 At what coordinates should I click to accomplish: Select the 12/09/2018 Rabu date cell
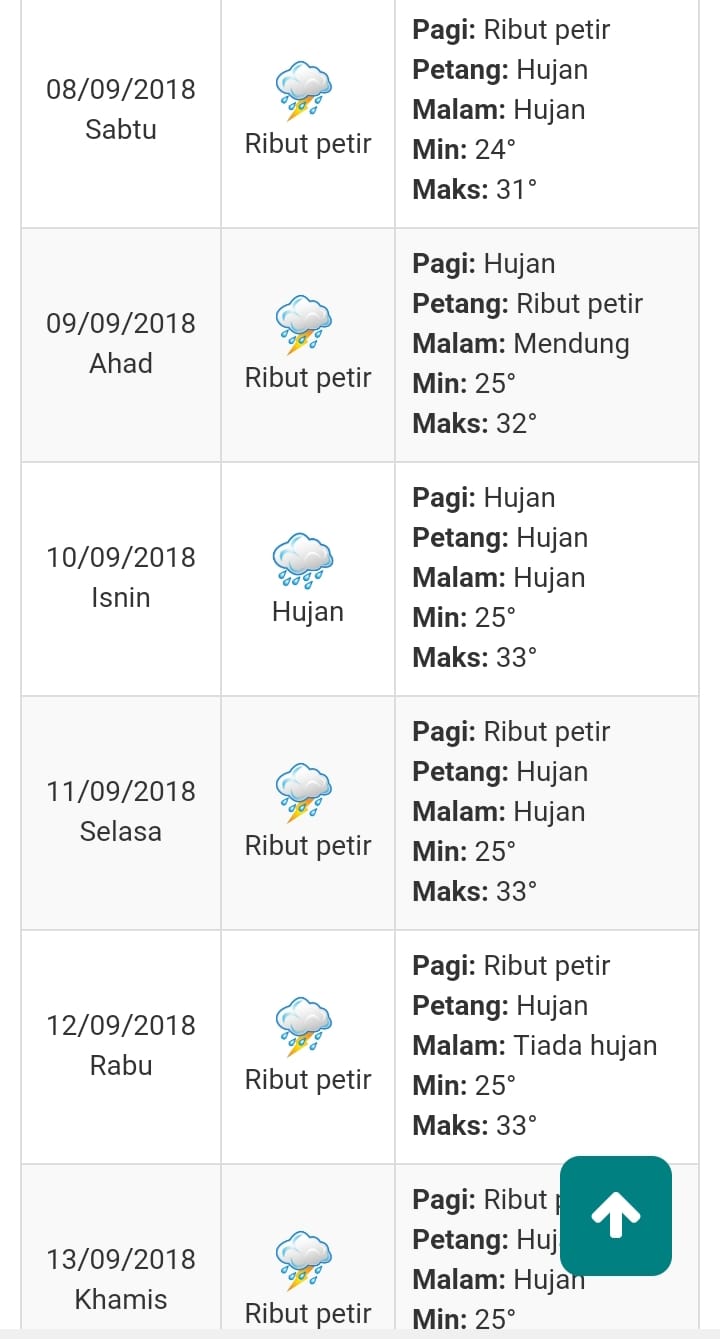tap(121, 1046)
